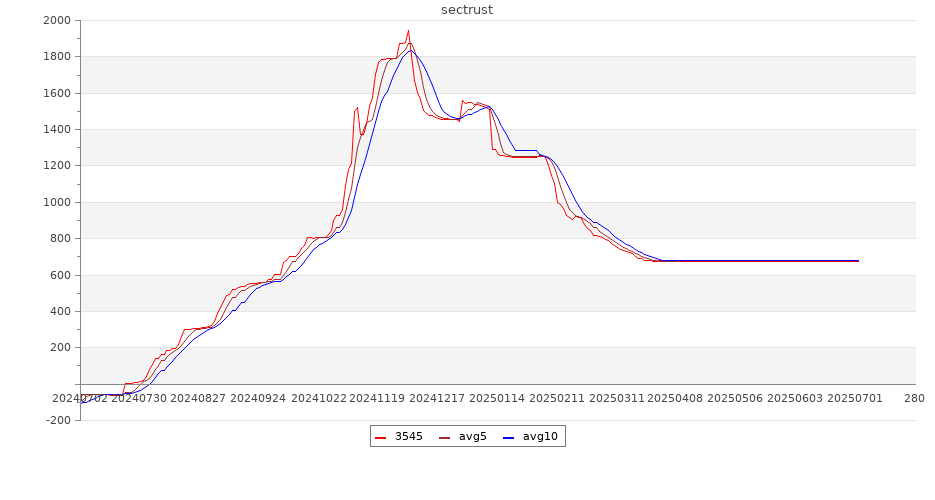Select the avg5 legend label

click(x=472, y=437)
